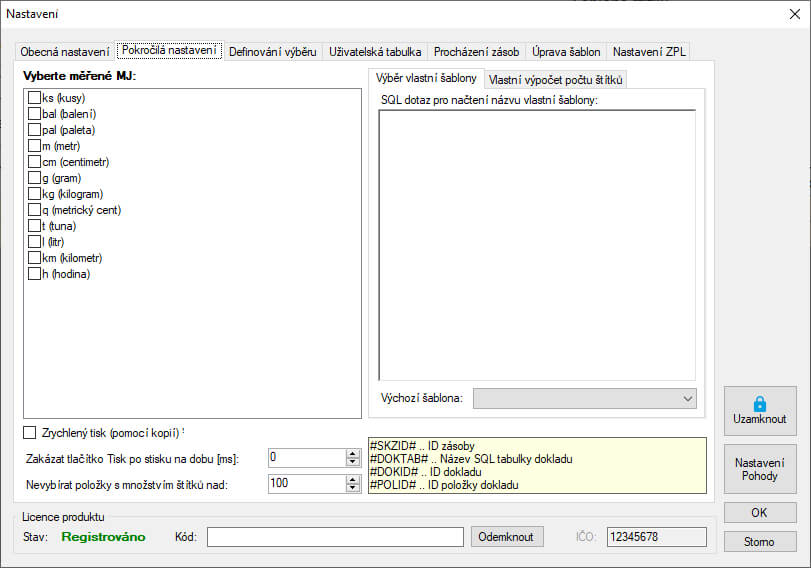Switch to Obecná nastavení tab
This screenshot has height=568, width=811.
coord(65,51)
